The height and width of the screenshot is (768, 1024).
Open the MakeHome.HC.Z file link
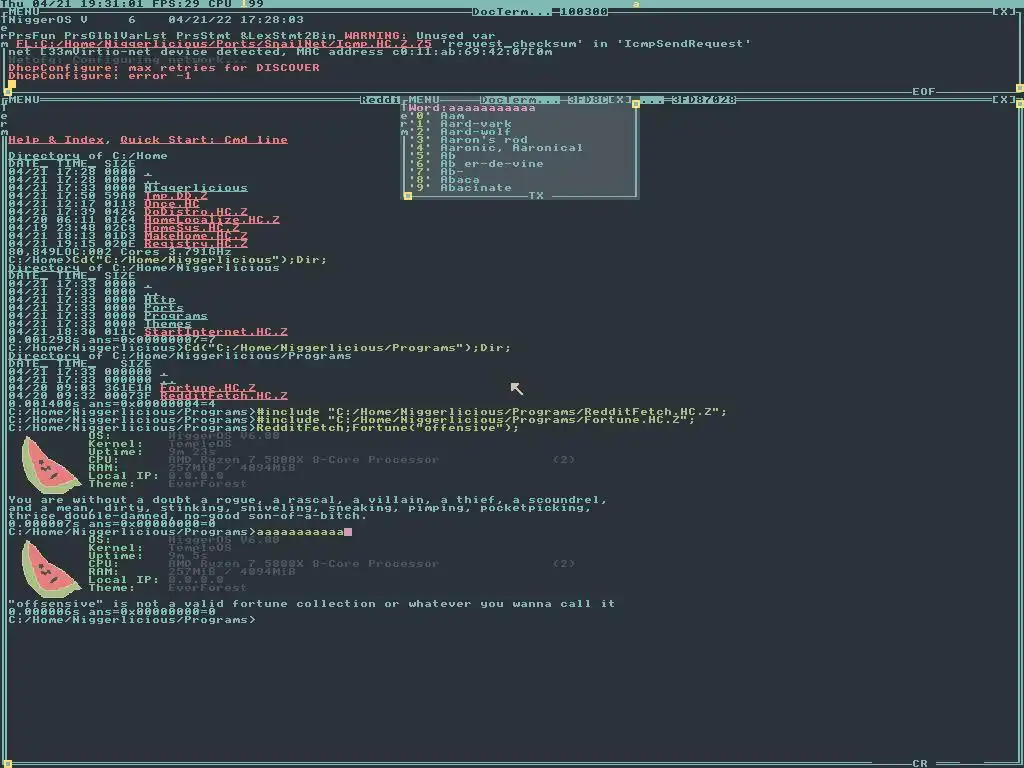(x=196, y=236)
